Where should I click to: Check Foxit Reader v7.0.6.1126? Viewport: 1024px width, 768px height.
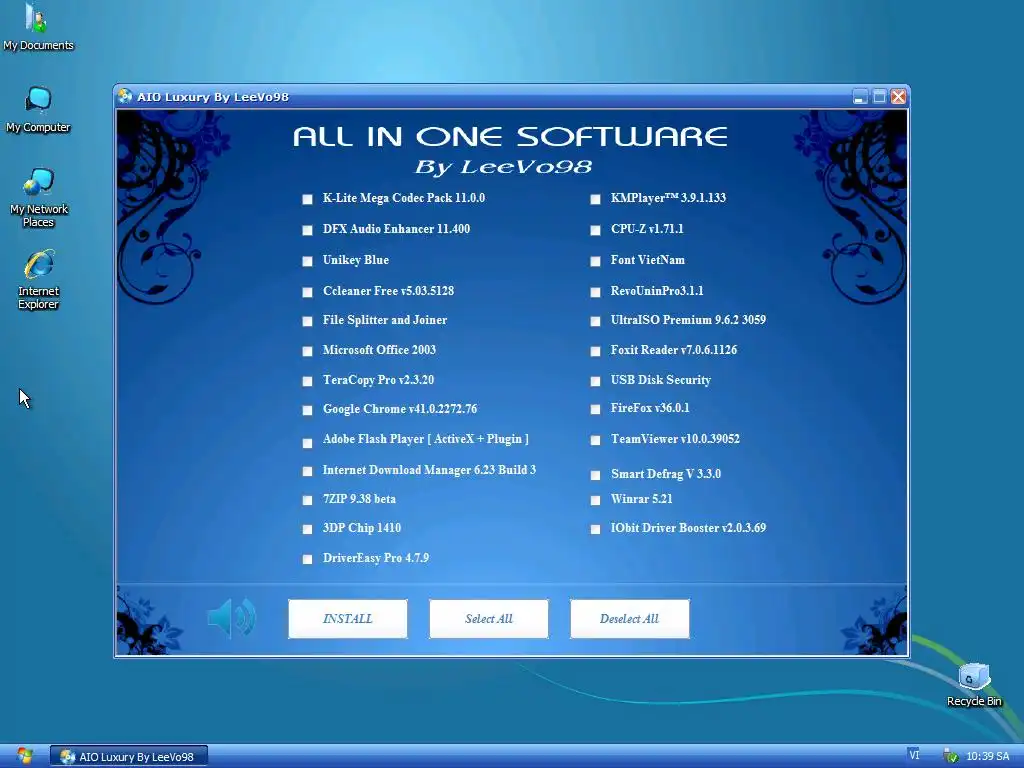coord(595,351)
